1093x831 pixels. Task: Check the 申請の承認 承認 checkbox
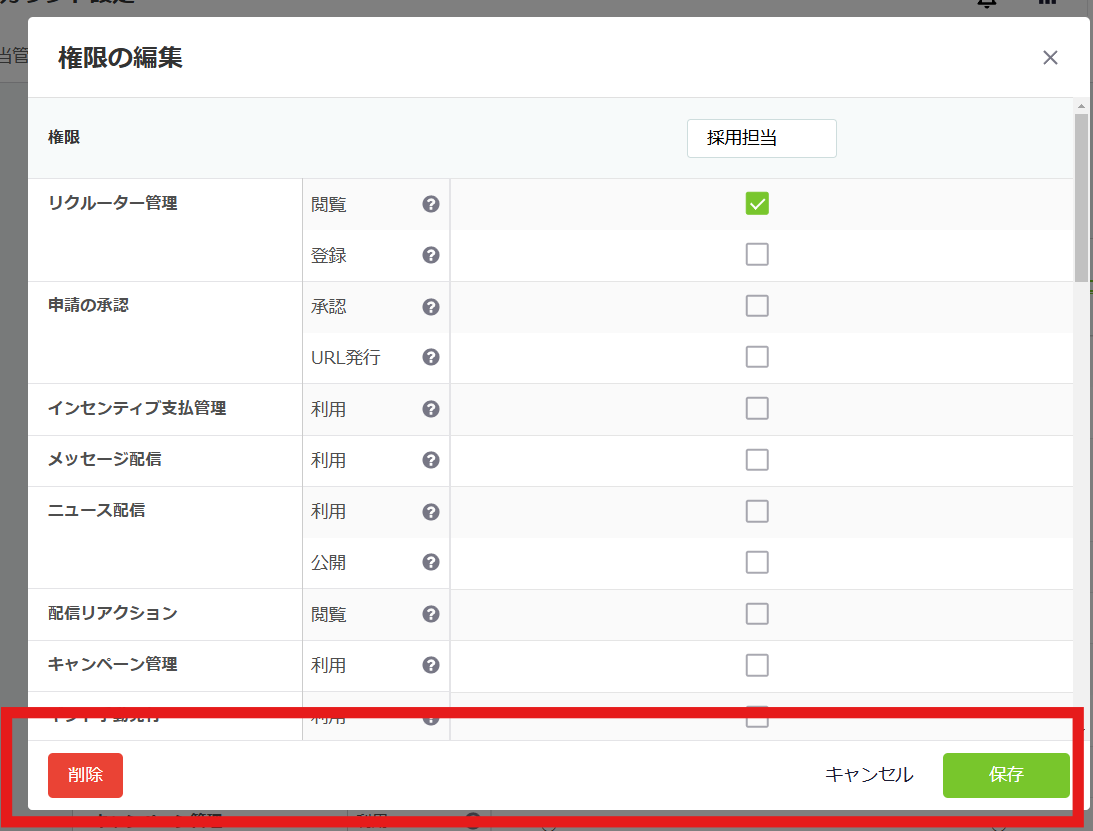757,305
